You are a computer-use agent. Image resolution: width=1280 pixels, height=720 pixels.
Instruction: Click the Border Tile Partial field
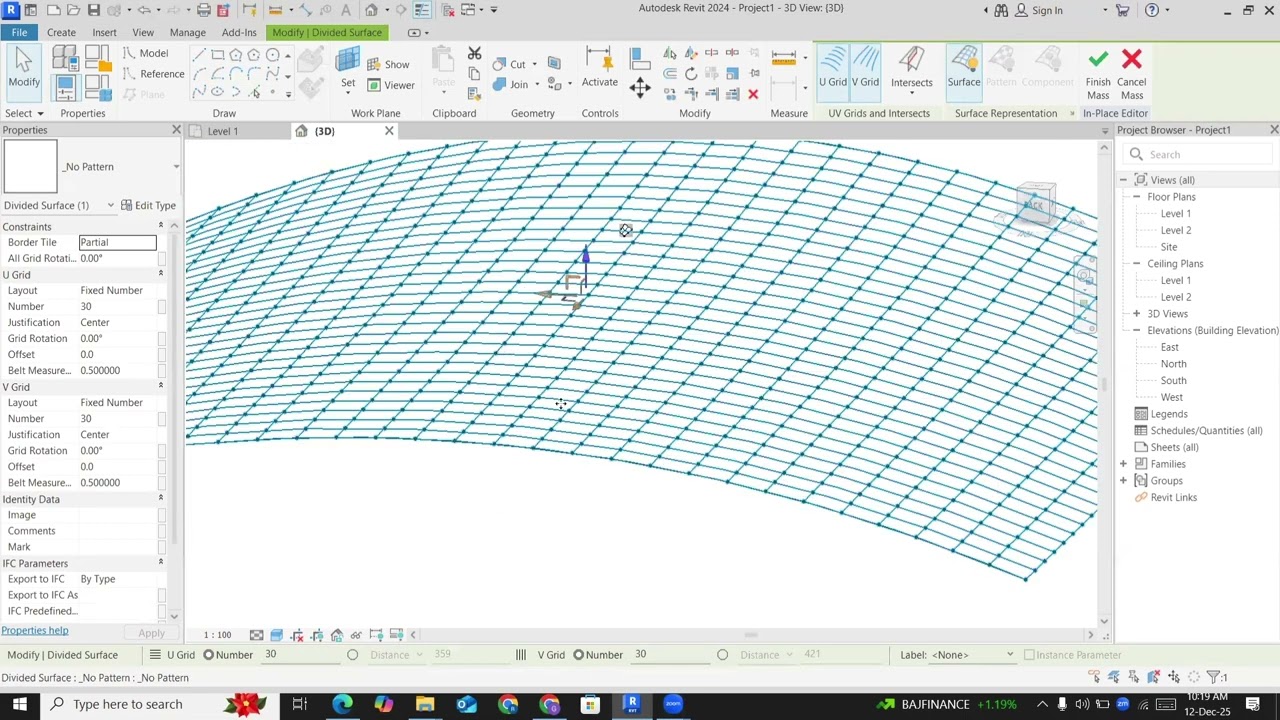(x=118, y=242)
